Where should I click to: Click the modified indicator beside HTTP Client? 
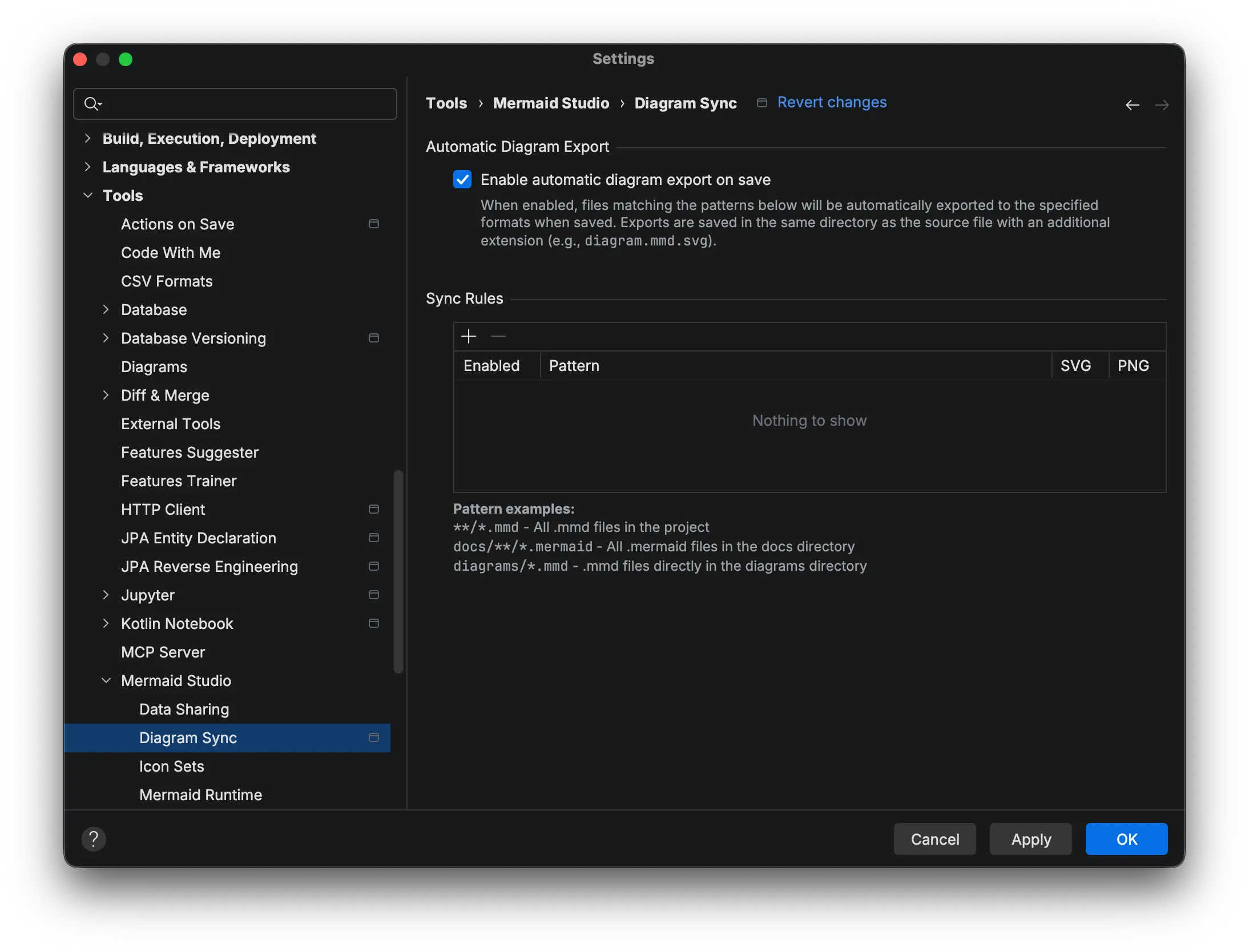click(373, 509)
